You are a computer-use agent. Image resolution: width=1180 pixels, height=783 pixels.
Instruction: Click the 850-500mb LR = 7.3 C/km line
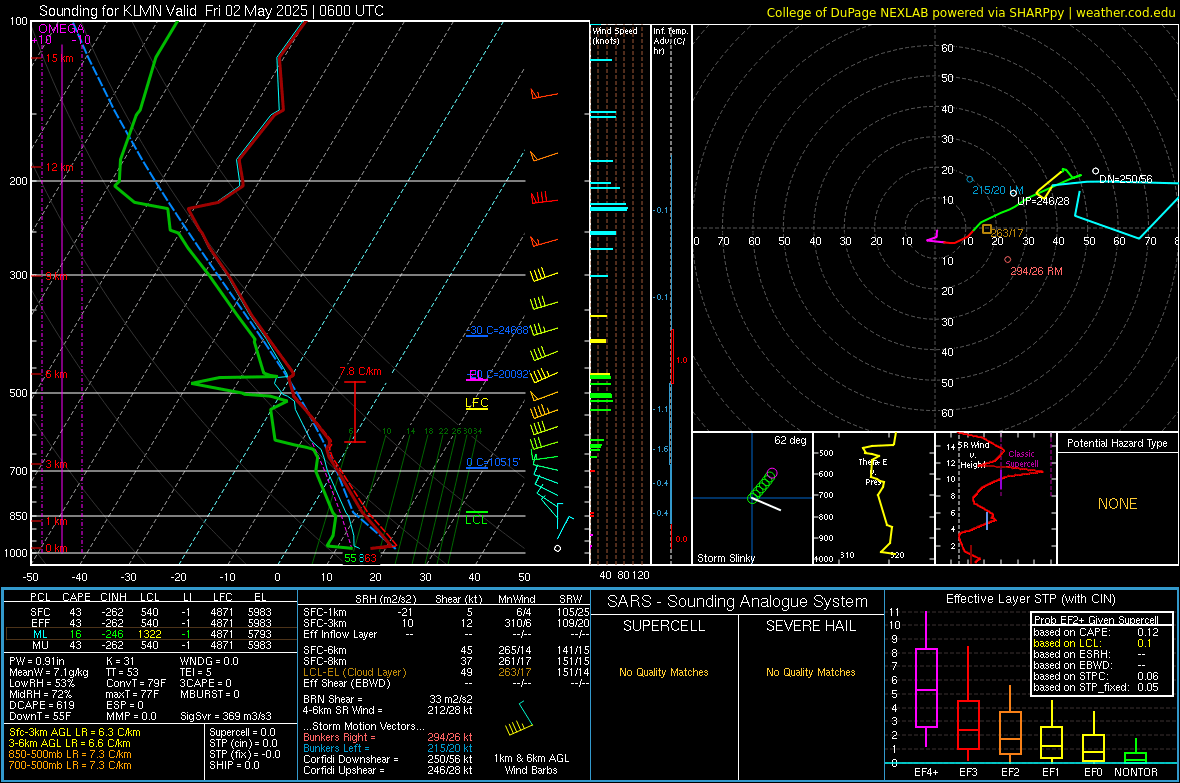pyautogui.click(x=70, y=754)
